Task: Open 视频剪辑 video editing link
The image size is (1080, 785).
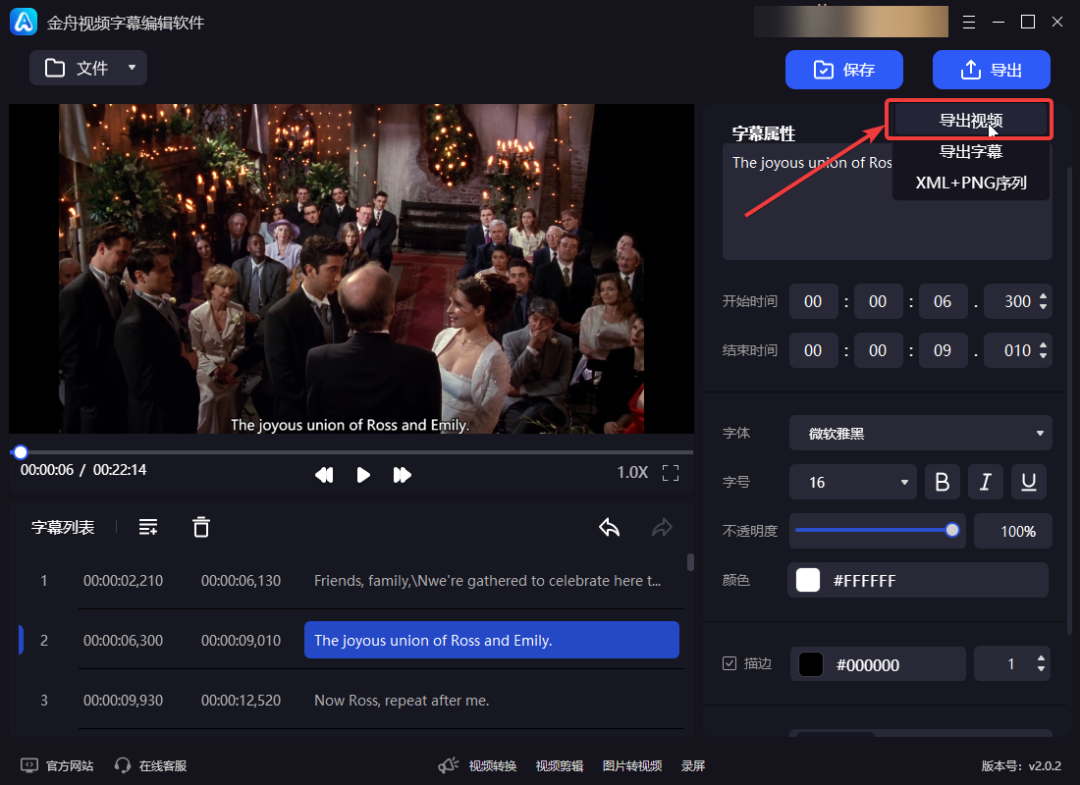Action: pos(559,766)
